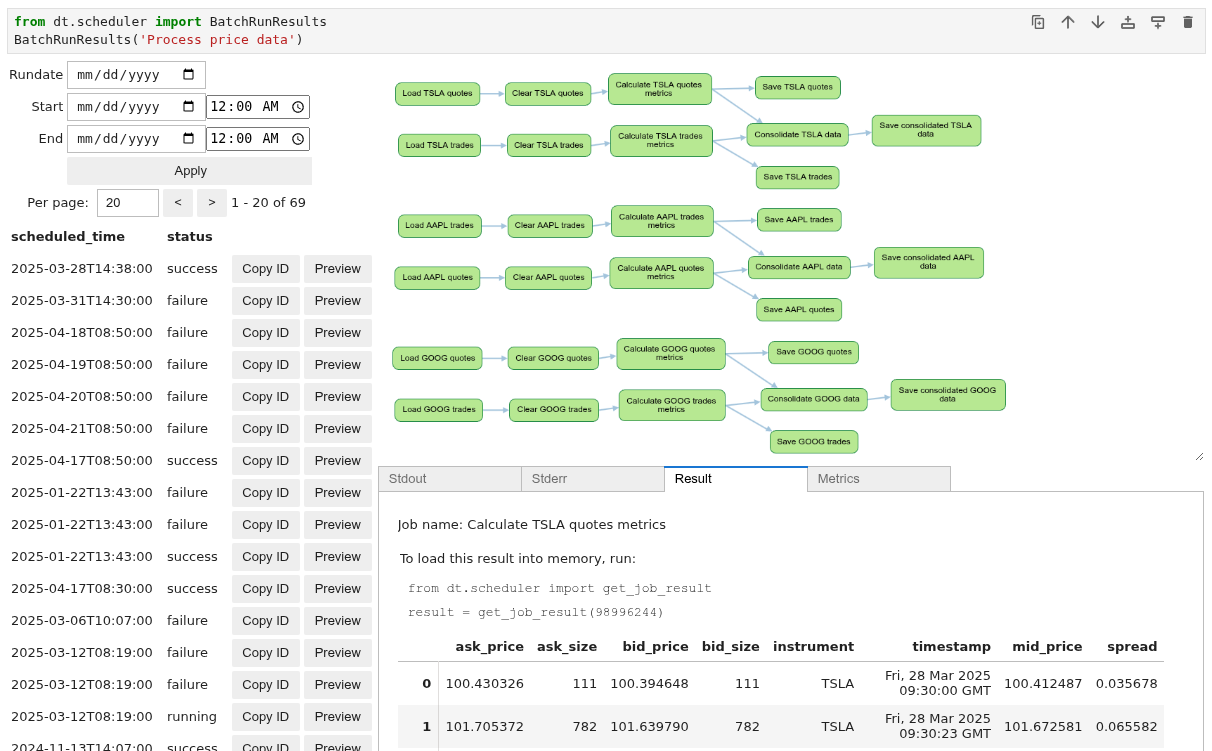Select Save consolidated TSLA data node
1212x751 pixels.
pyautogui.click(x=926, y=131)
